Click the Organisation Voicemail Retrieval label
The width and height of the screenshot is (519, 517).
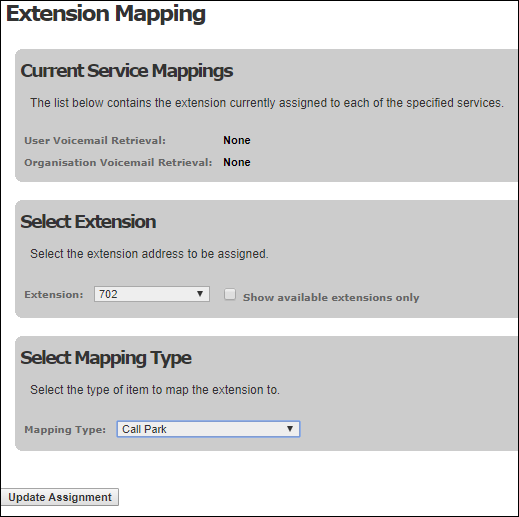click(118, 162)
